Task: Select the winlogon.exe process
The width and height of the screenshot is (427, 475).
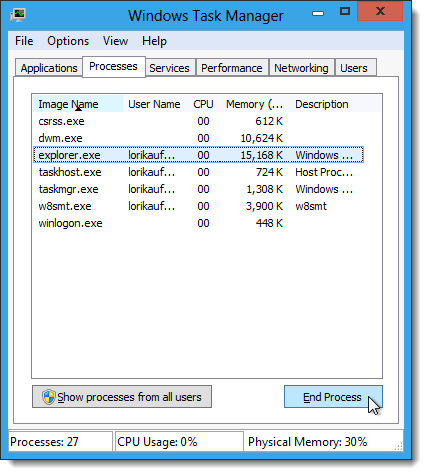Action: tap(198, 223)
